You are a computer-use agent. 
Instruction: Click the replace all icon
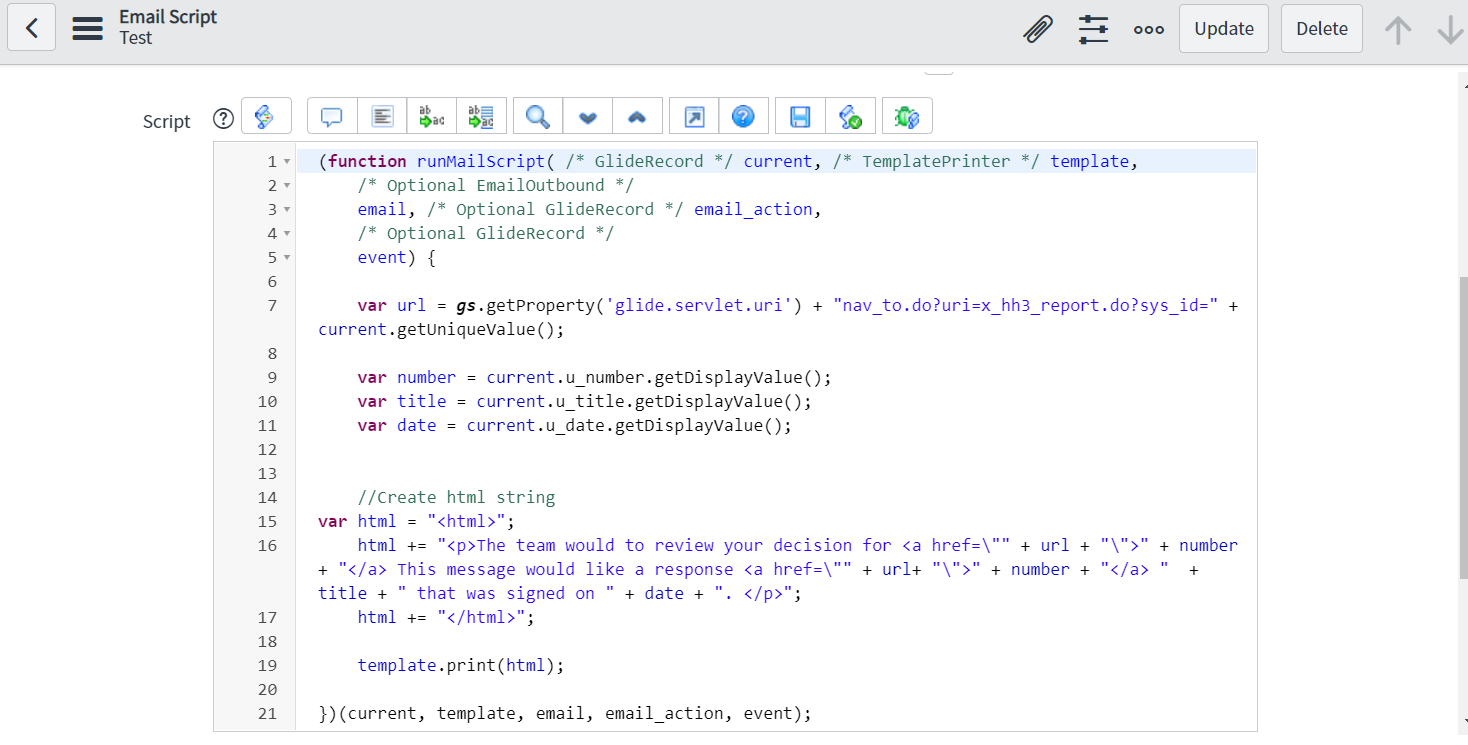pos(481,117)
